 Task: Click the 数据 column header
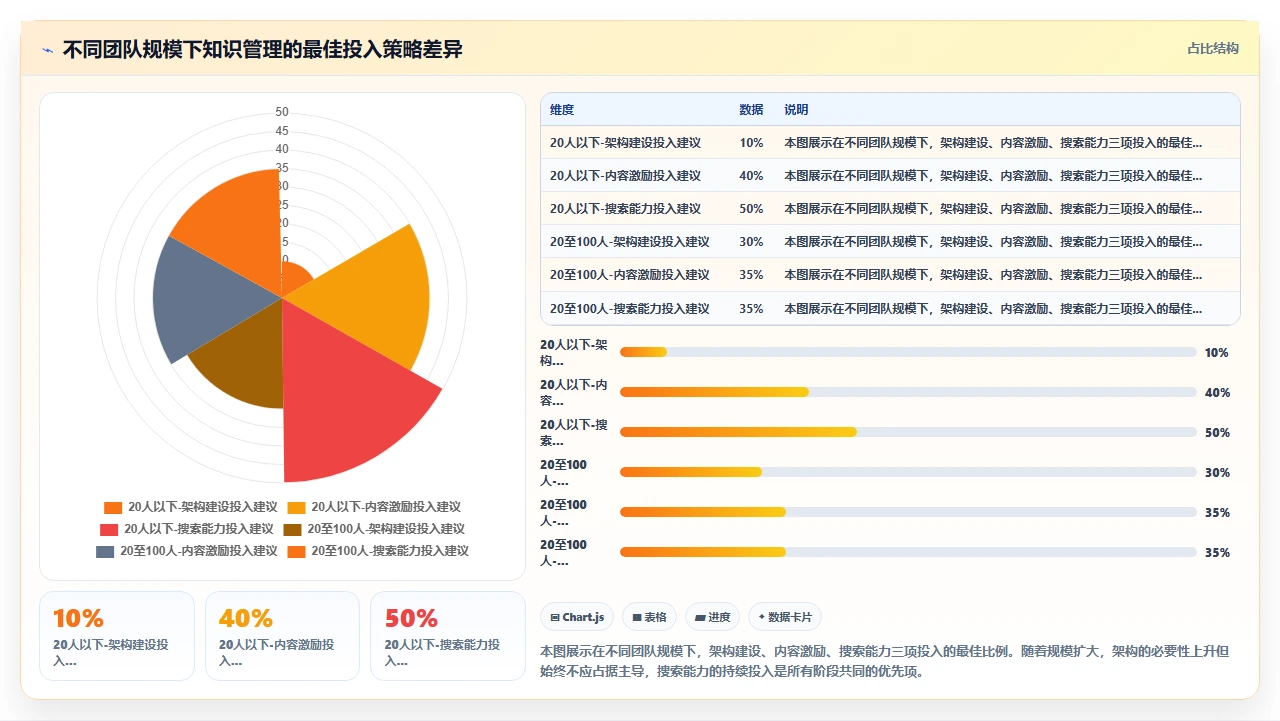click(751, 110)
